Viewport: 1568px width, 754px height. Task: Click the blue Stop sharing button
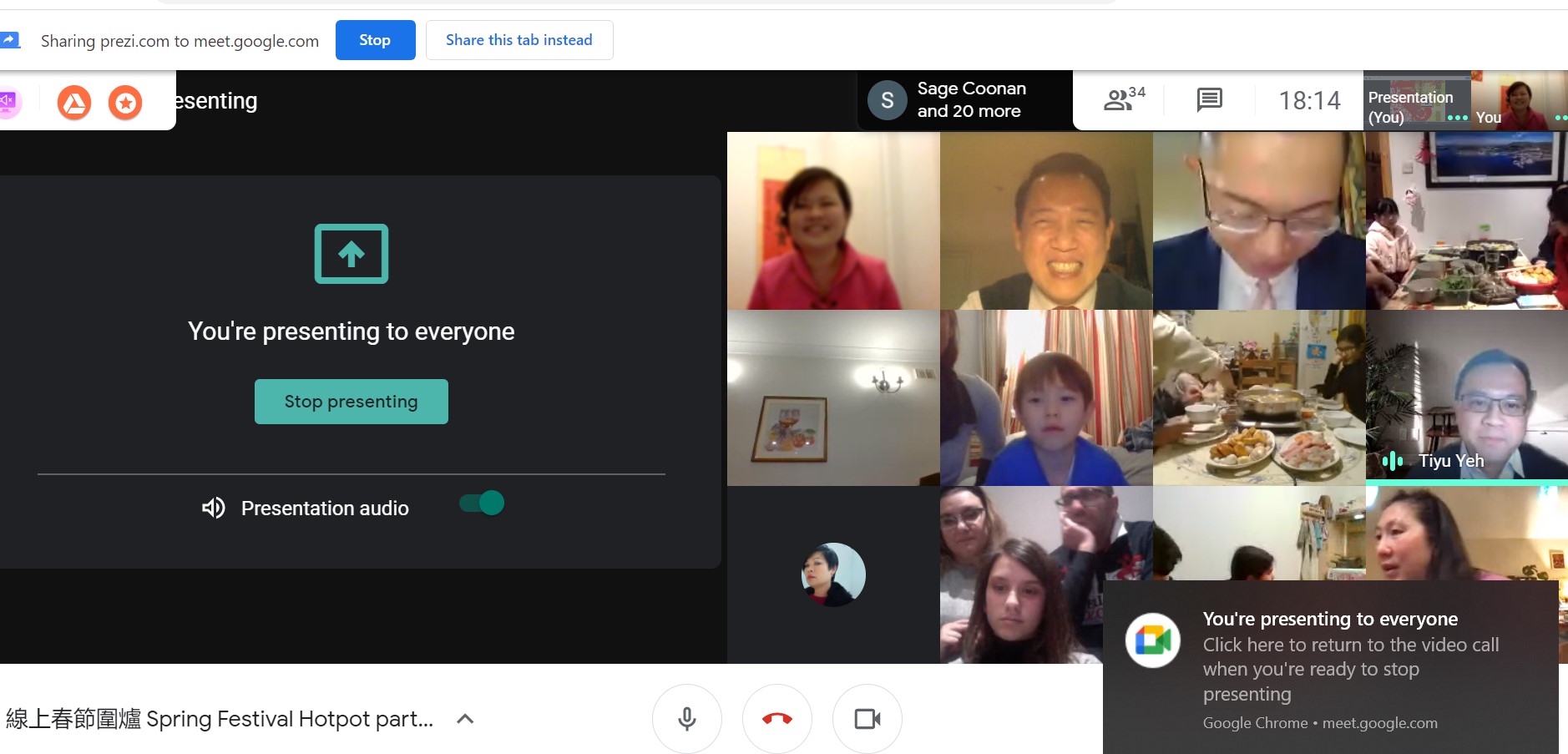pyautogui.click(x=375, y=40)
